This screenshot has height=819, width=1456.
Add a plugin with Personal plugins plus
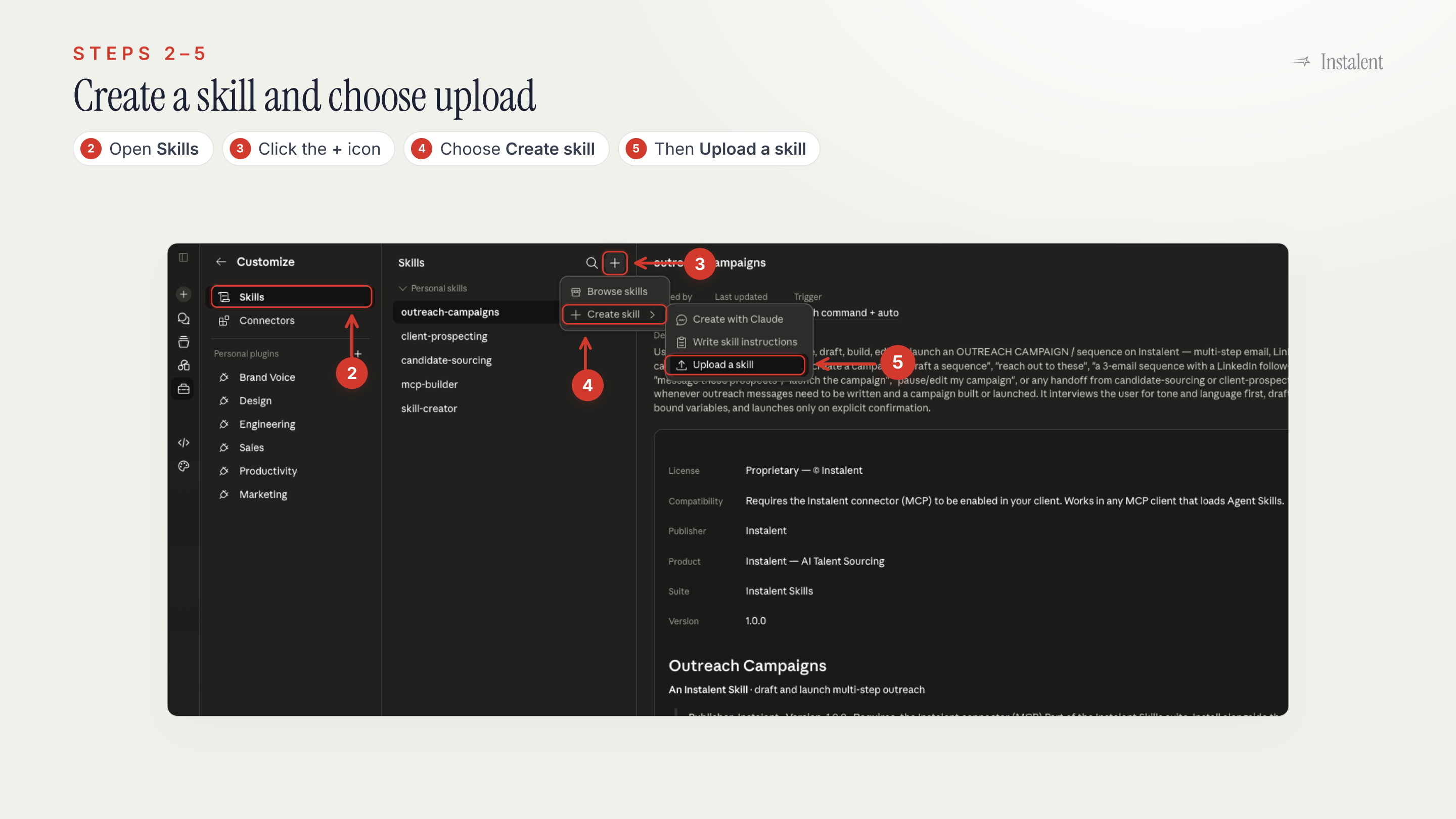pyautogui.click(x=358, y=353)
